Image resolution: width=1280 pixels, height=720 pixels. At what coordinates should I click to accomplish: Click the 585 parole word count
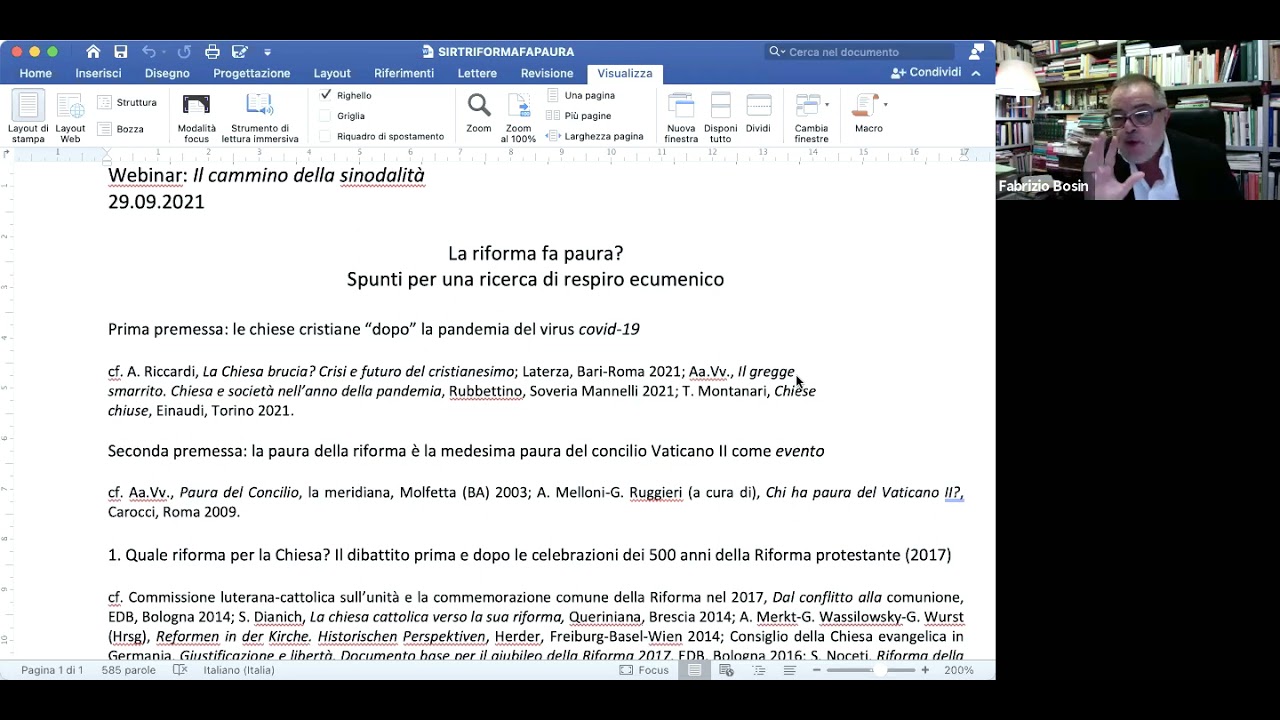[128, 670]
